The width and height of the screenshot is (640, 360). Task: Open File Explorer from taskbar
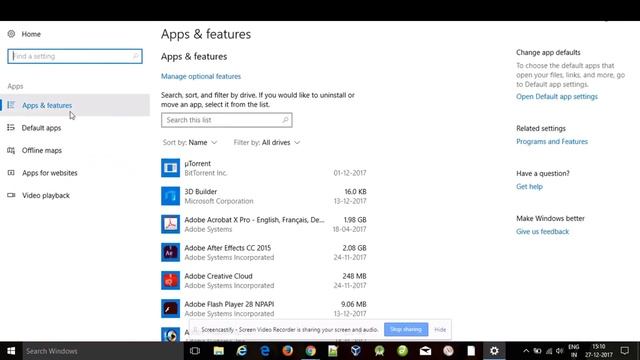click(x=218, y=351)
